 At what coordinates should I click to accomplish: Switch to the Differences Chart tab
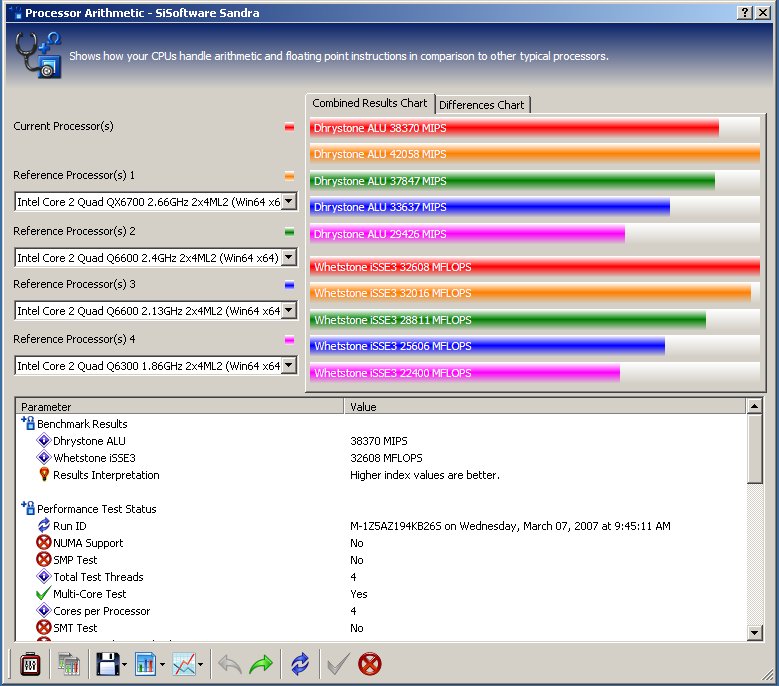pos(481,105)
